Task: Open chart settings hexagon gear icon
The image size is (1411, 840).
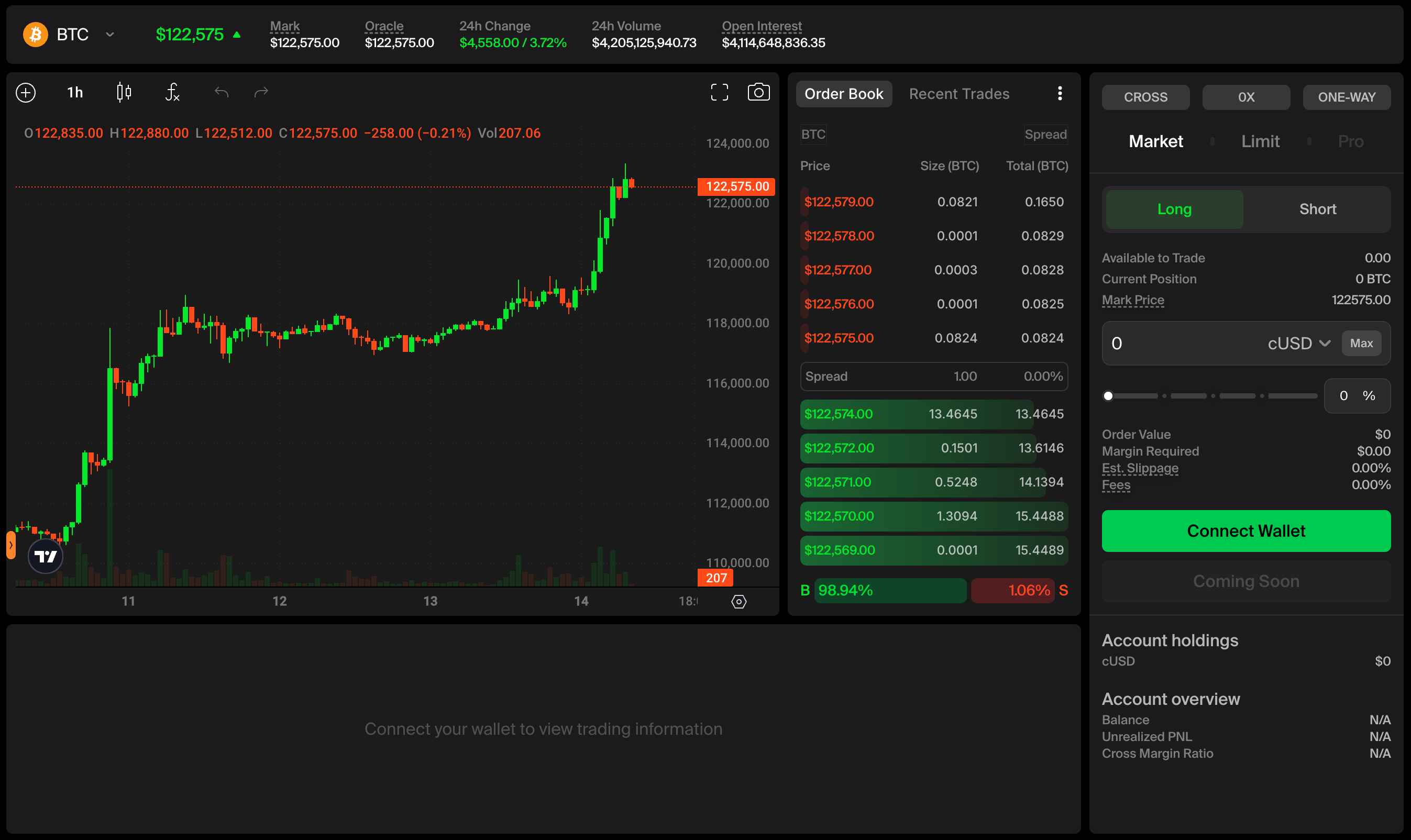Action: [738, 601]
